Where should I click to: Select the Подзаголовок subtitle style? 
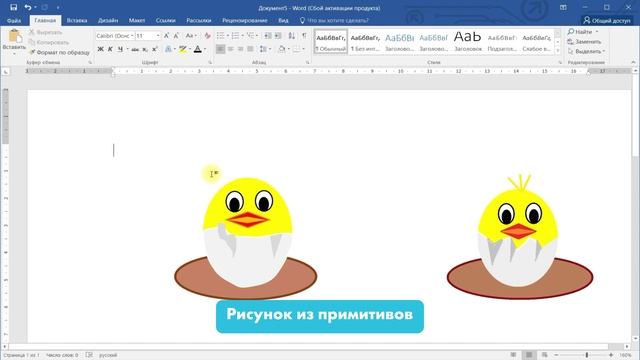[x=502, y=42]
